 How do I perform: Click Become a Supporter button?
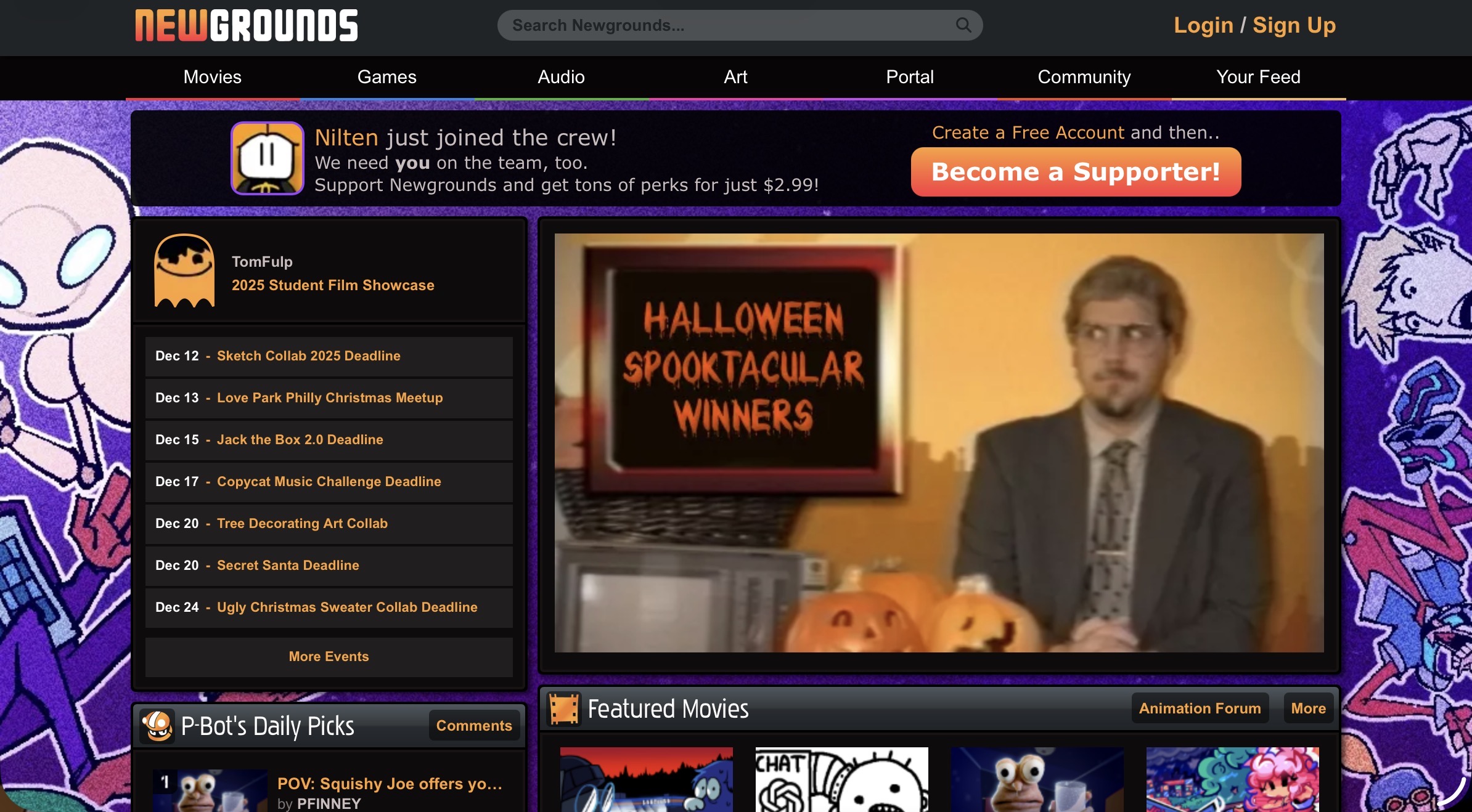(1076, 172)
